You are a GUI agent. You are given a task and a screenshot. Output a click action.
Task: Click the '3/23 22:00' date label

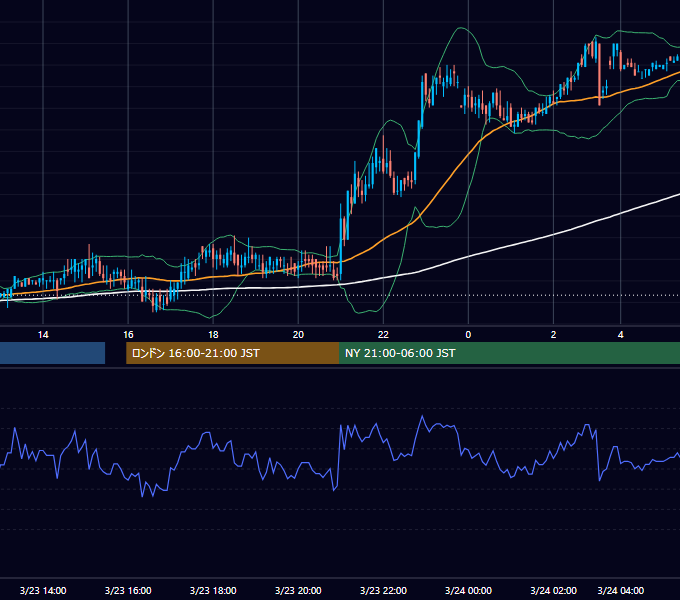(x=383, y=590)
